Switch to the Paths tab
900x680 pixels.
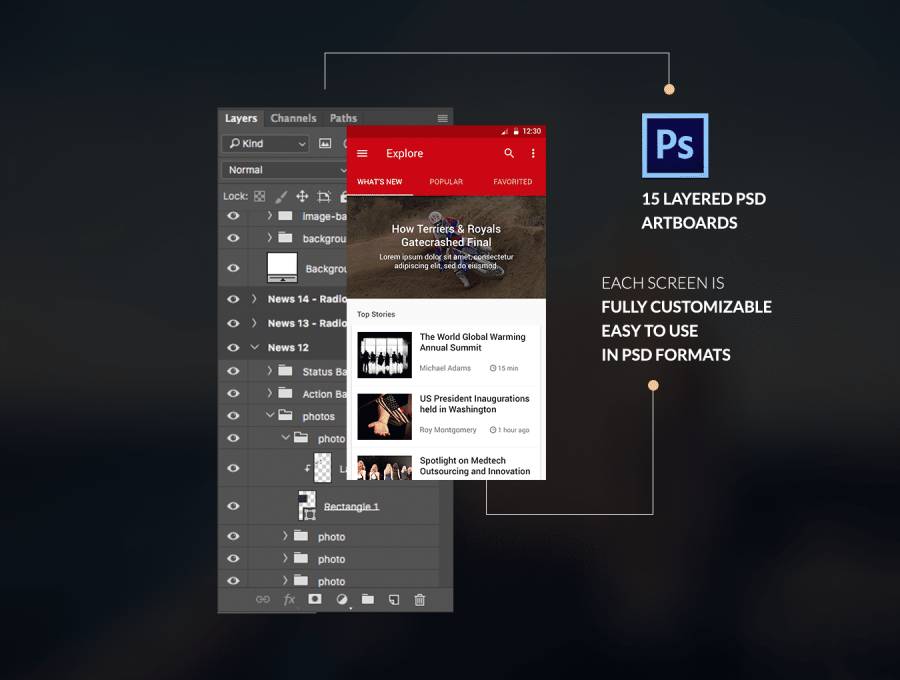coord(343,118)
